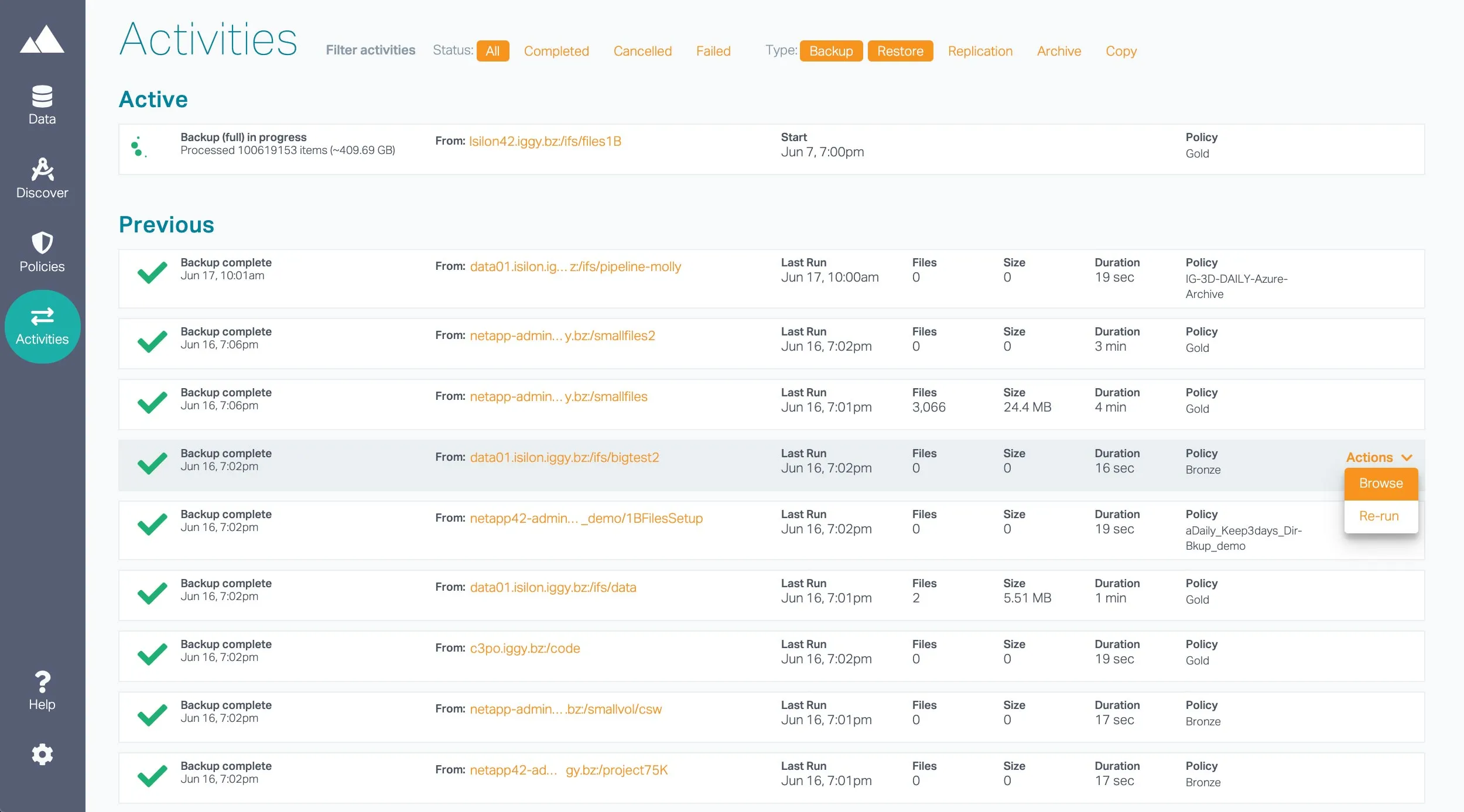1464x812 pixels.
Task: Click the IG-3D-DAILY-Azure-Archive policy text
Action: point(1236,286)
